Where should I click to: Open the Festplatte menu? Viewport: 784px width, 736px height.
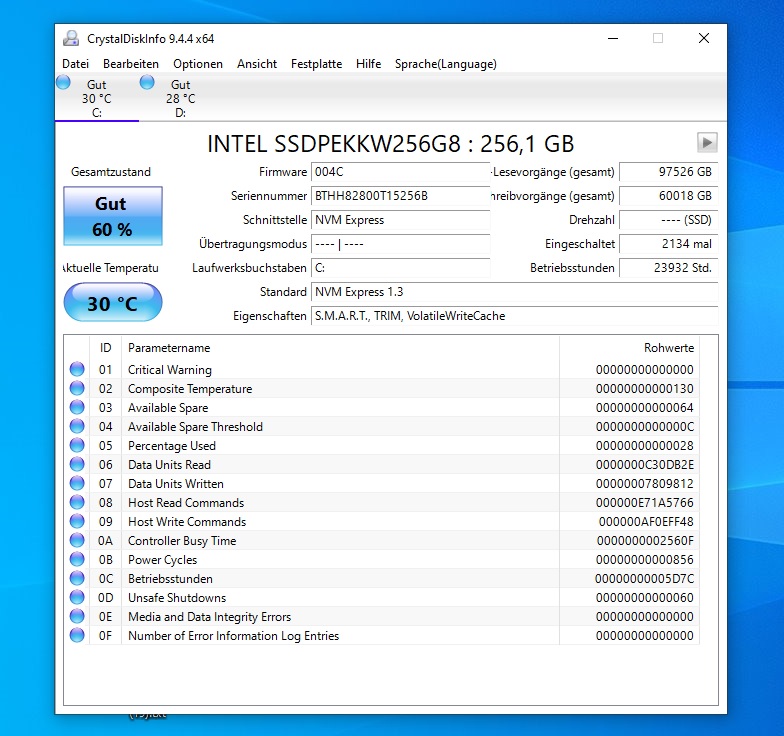(x=316, y=64)
